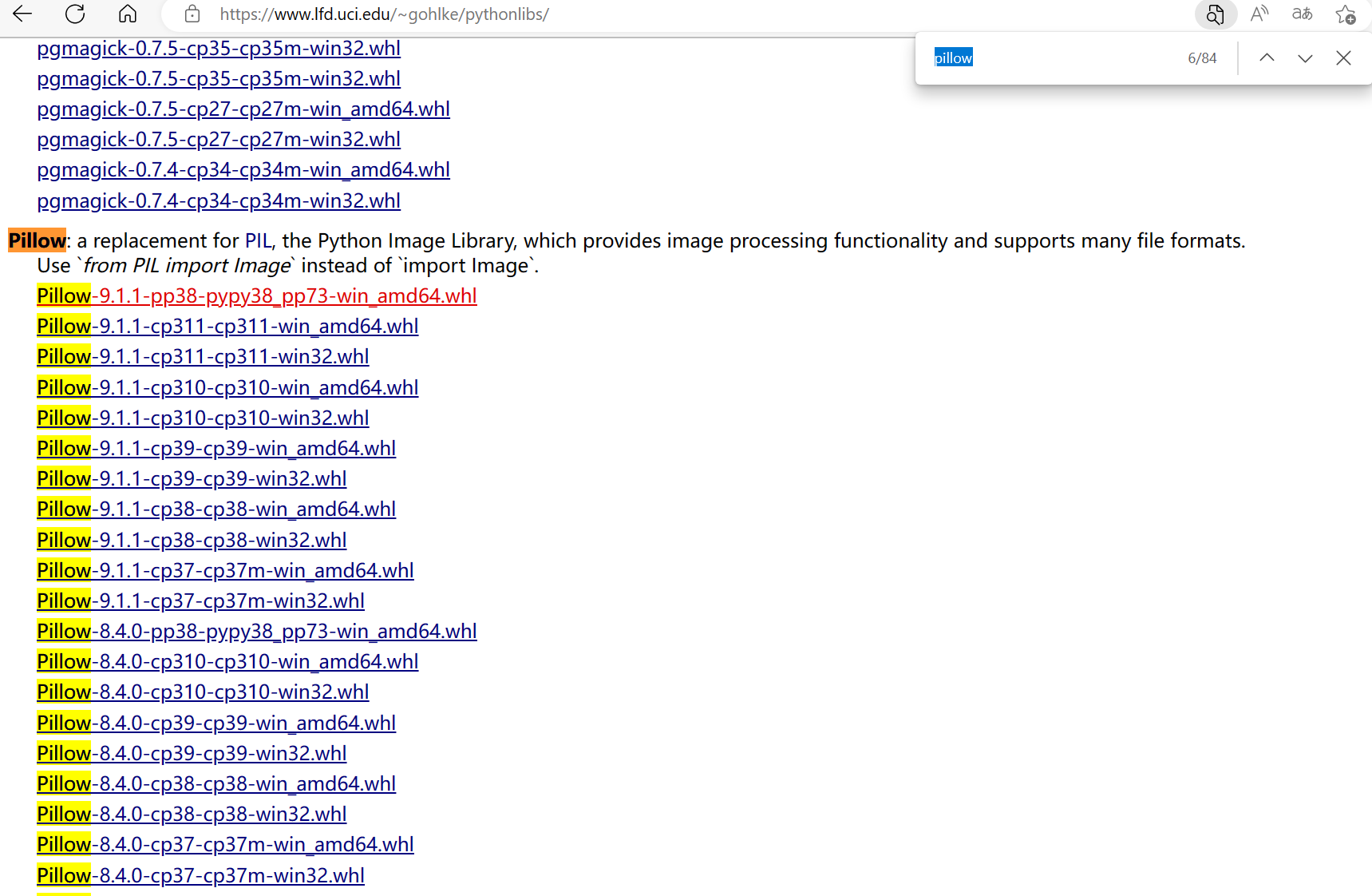Go back to the previous page
1372x896 pixels.
22,14
